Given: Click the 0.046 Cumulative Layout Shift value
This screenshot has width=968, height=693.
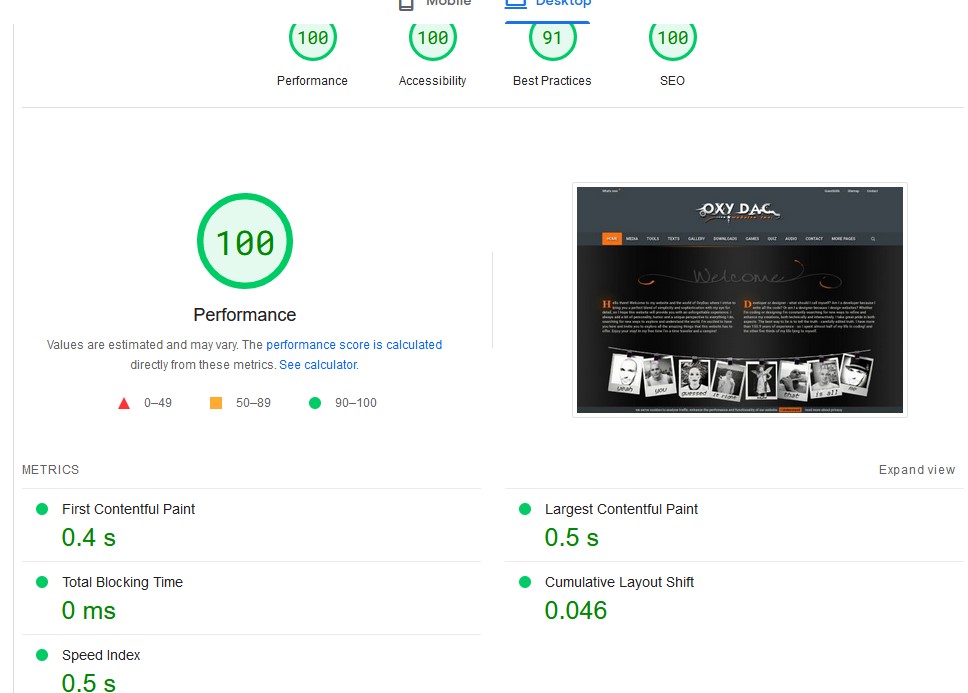Looking at the screenshot, I should coord(576,610).
